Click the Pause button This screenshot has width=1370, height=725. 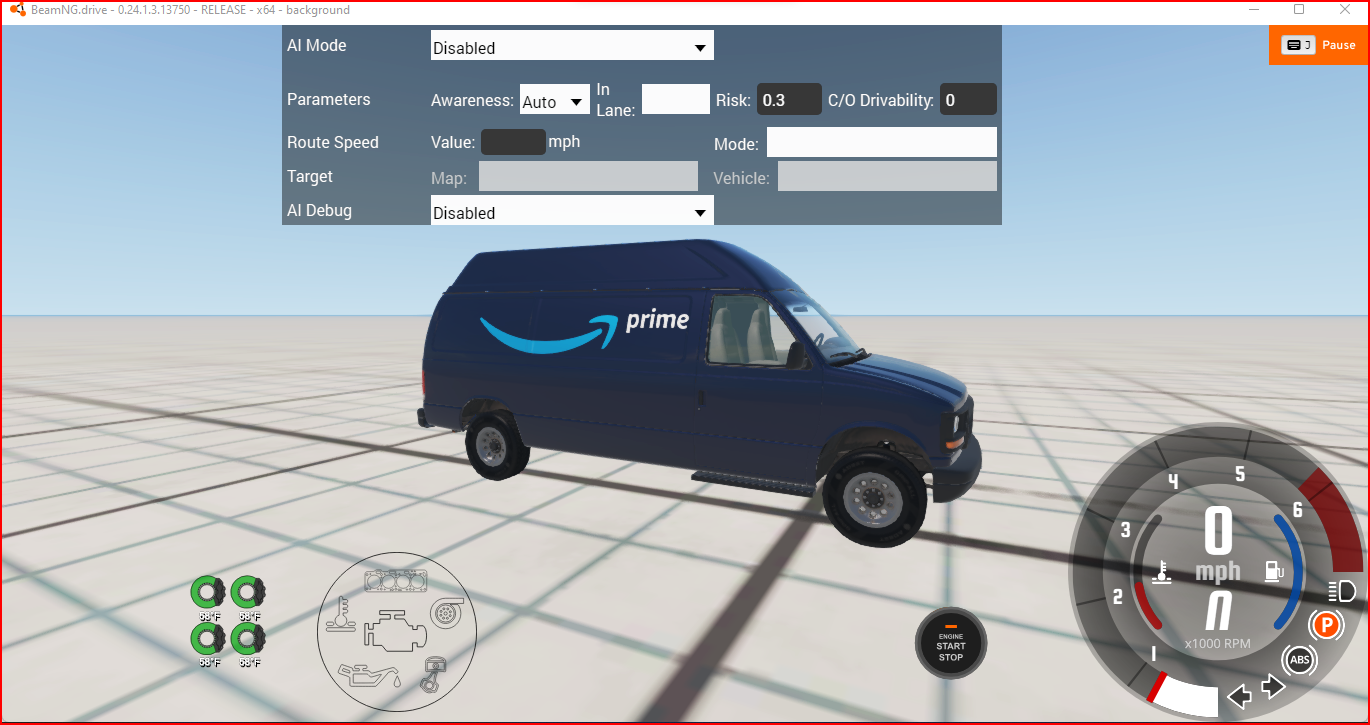[1319, 45]
